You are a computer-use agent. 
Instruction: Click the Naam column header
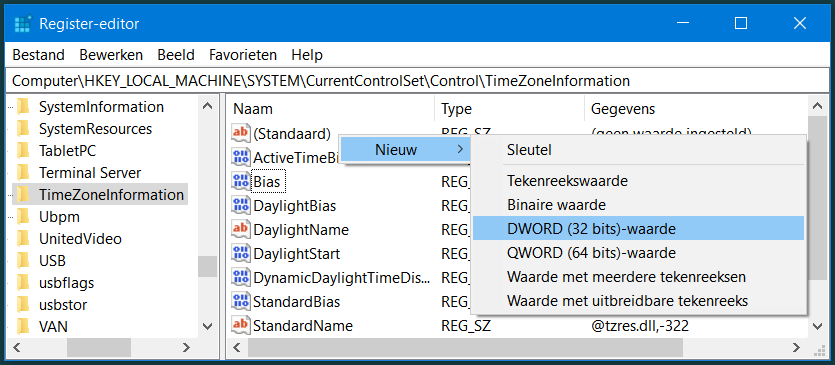click(x=330, y=109)
